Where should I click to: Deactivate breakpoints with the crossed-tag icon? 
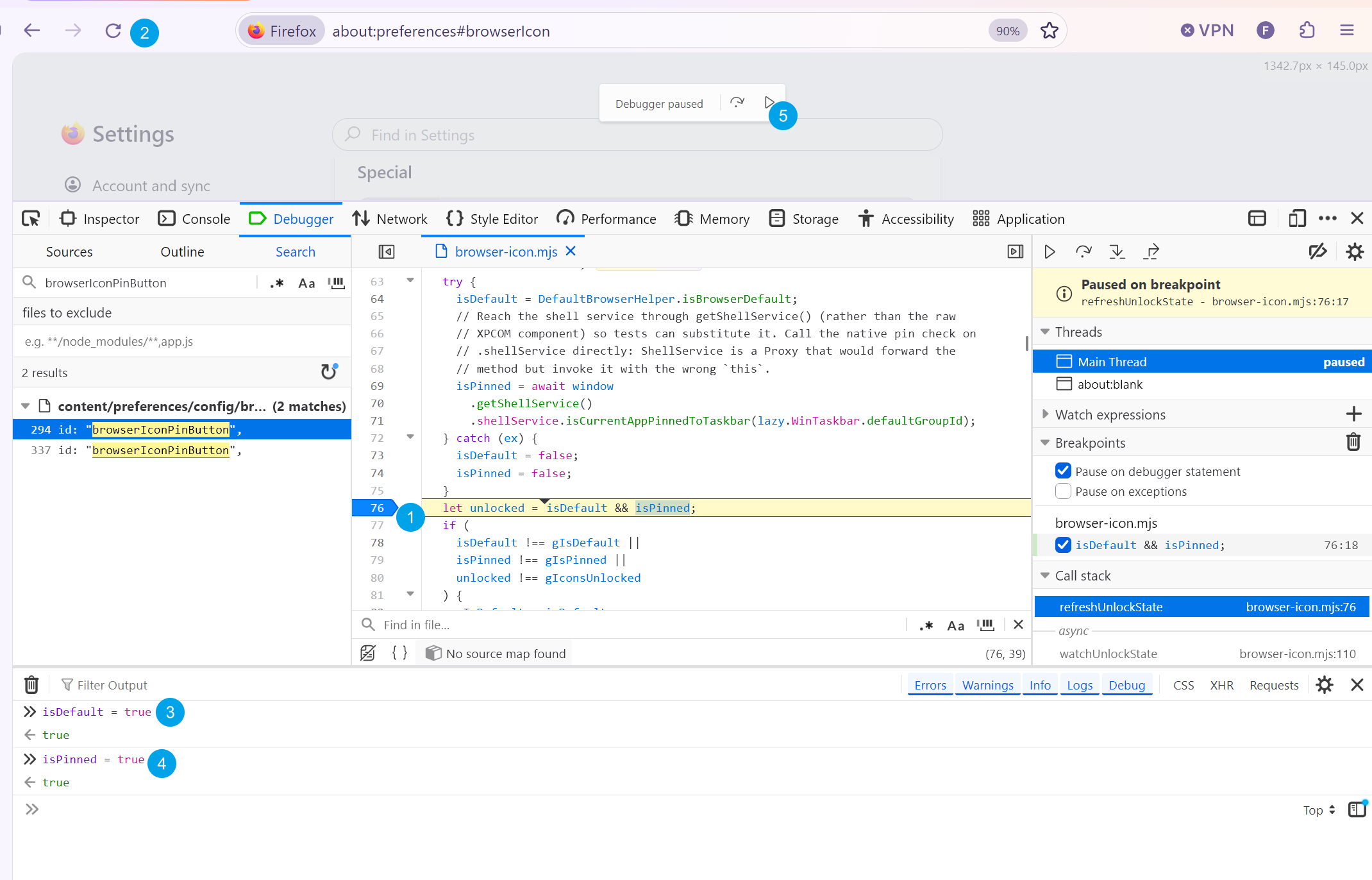coord(1318,252)
